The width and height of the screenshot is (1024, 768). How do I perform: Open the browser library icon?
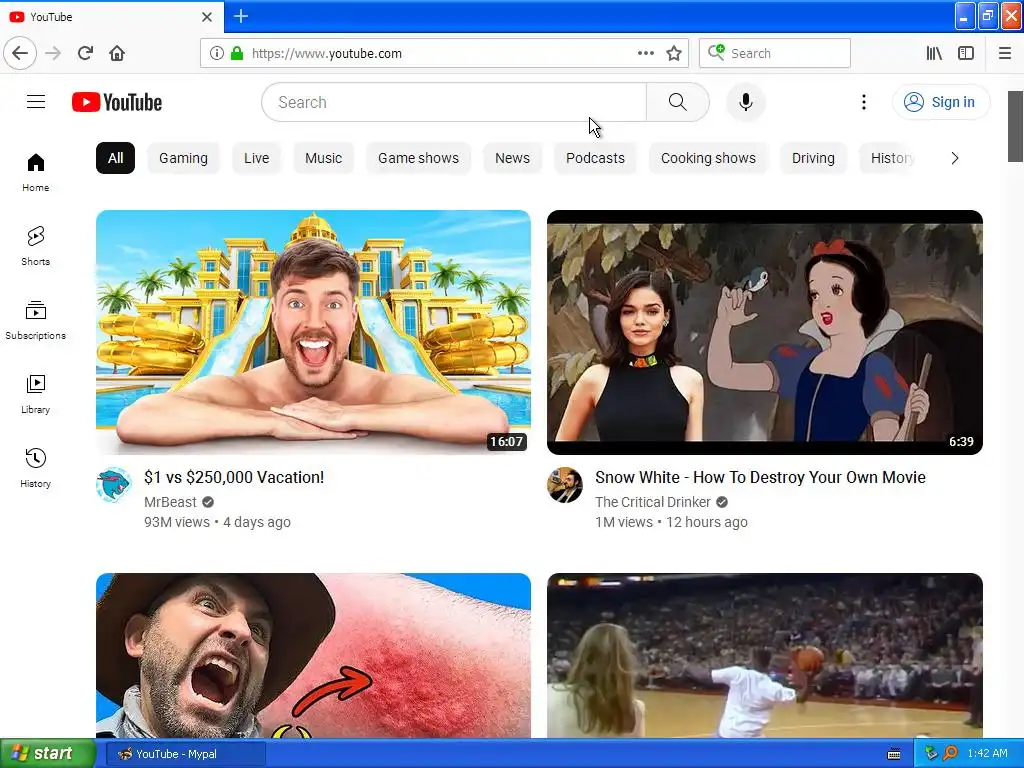coord(934,53)
